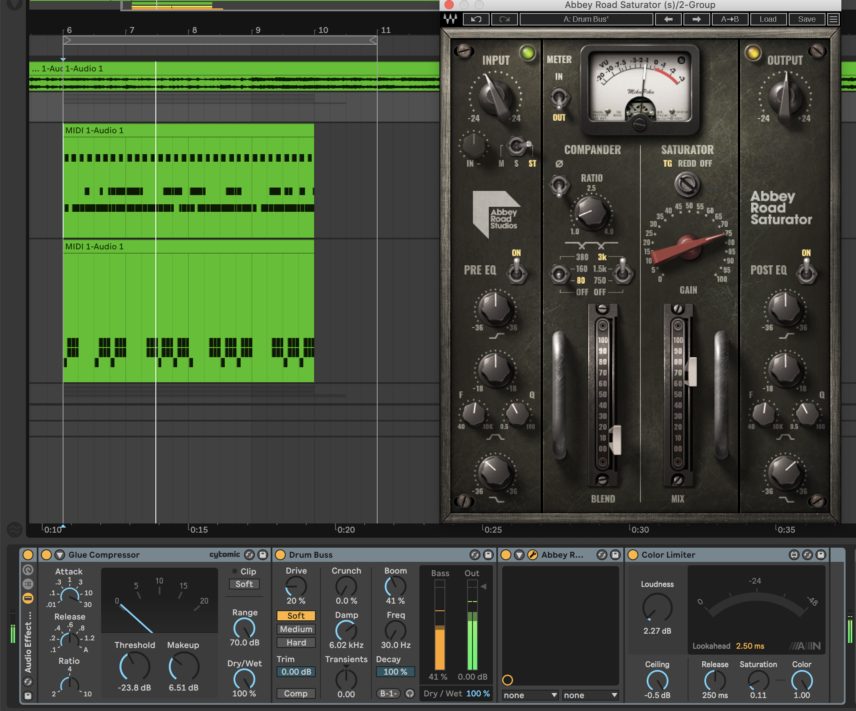
Task: Click Drum Buss Decay 100 % field
Action: 395,672
